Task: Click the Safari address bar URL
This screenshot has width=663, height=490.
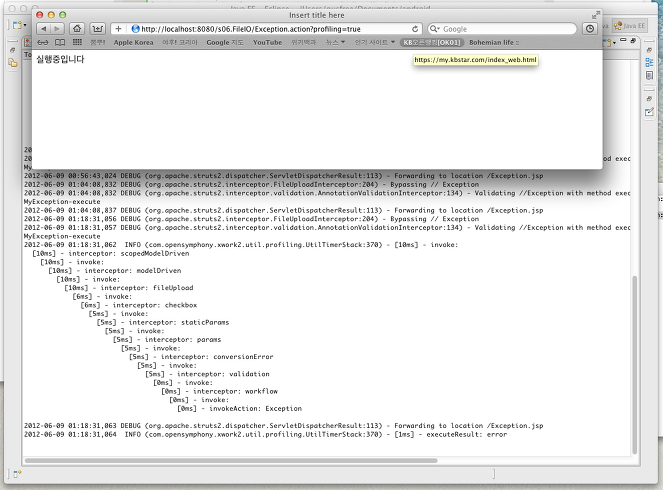Action: [251, 29]
